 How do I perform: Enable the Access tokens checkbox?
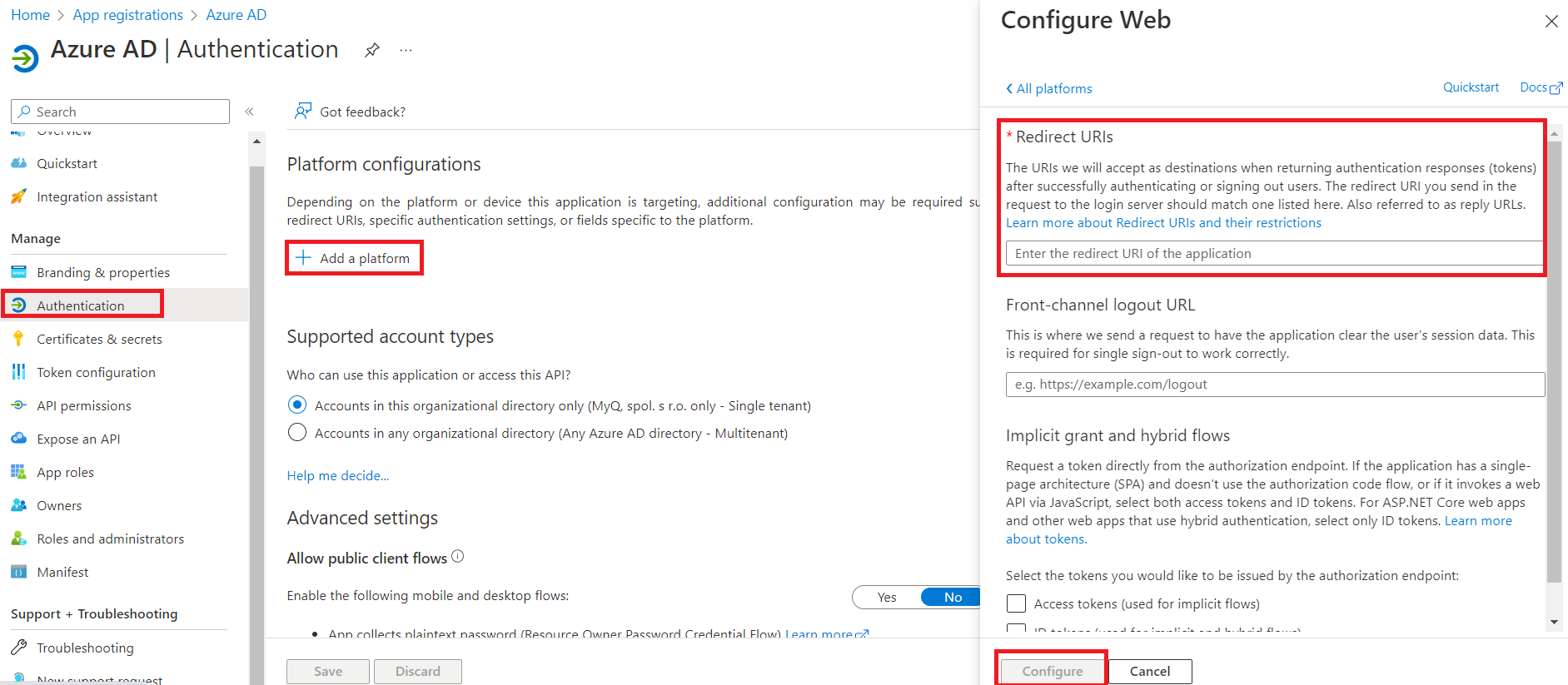1016,603
